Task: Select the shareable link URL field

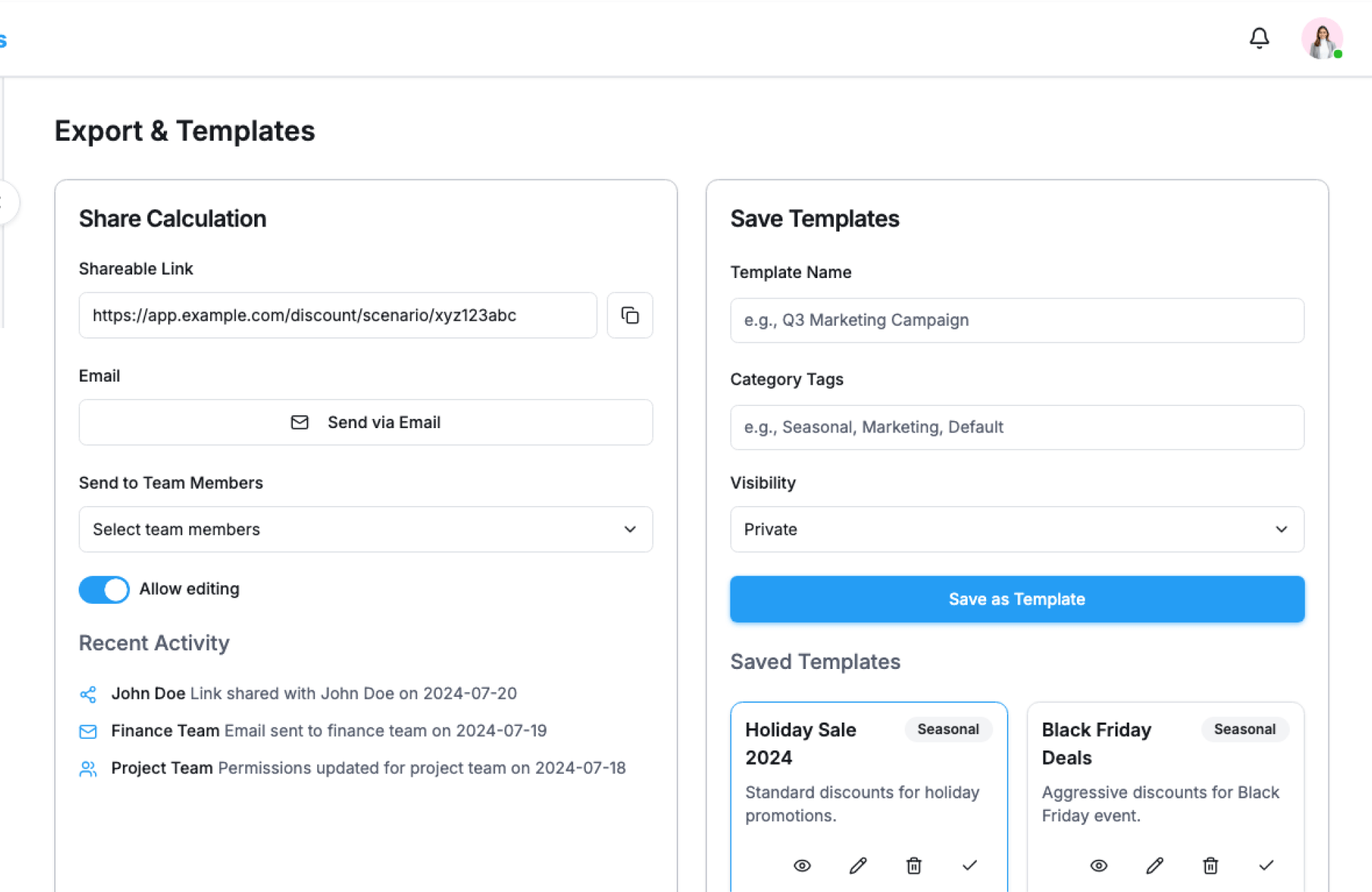Action: (x=337, y=315)
